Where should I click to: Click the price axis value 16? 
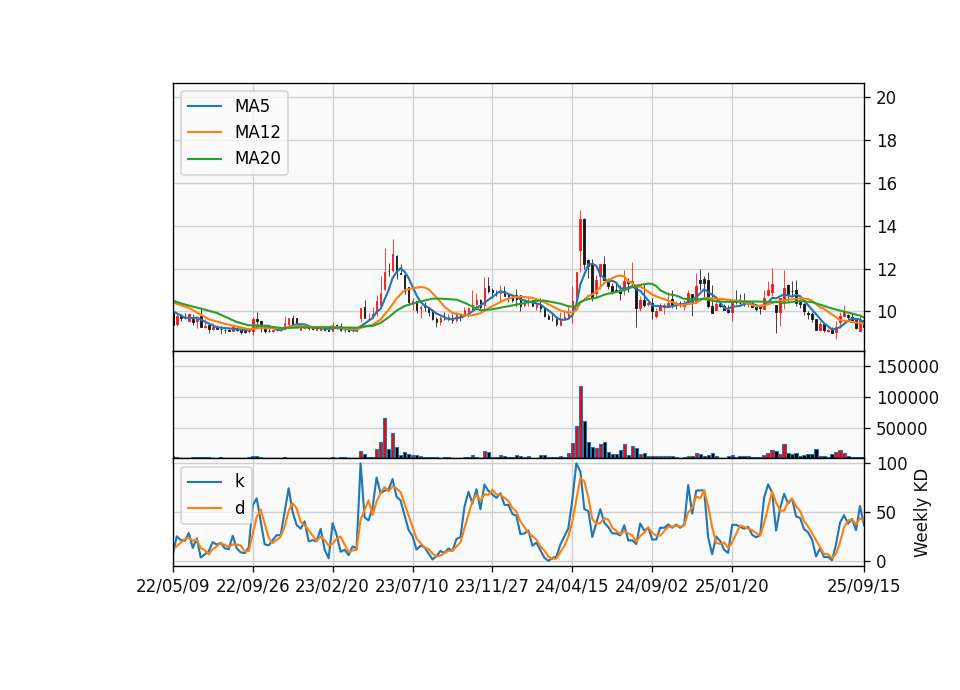pyautogui.click(x=886, y=184)
